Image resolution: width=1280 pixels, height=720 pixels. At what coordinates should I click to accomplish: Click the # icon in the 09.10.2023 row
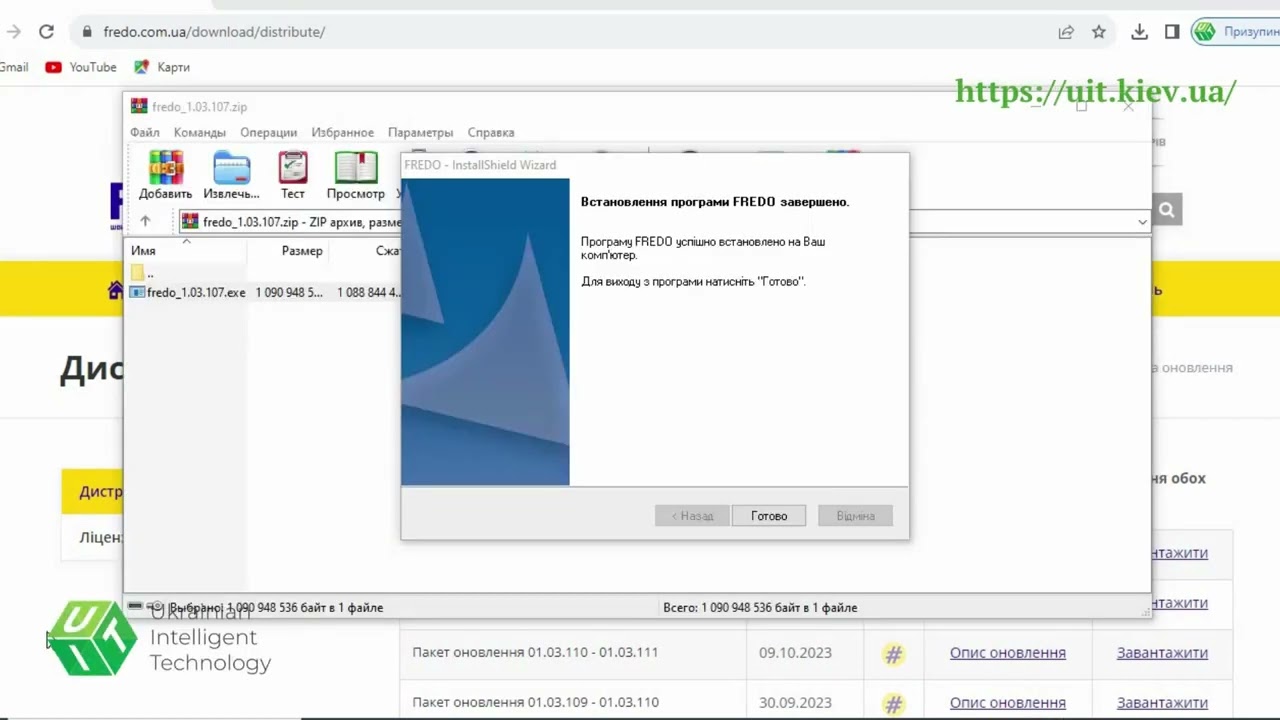coord(893,654)
